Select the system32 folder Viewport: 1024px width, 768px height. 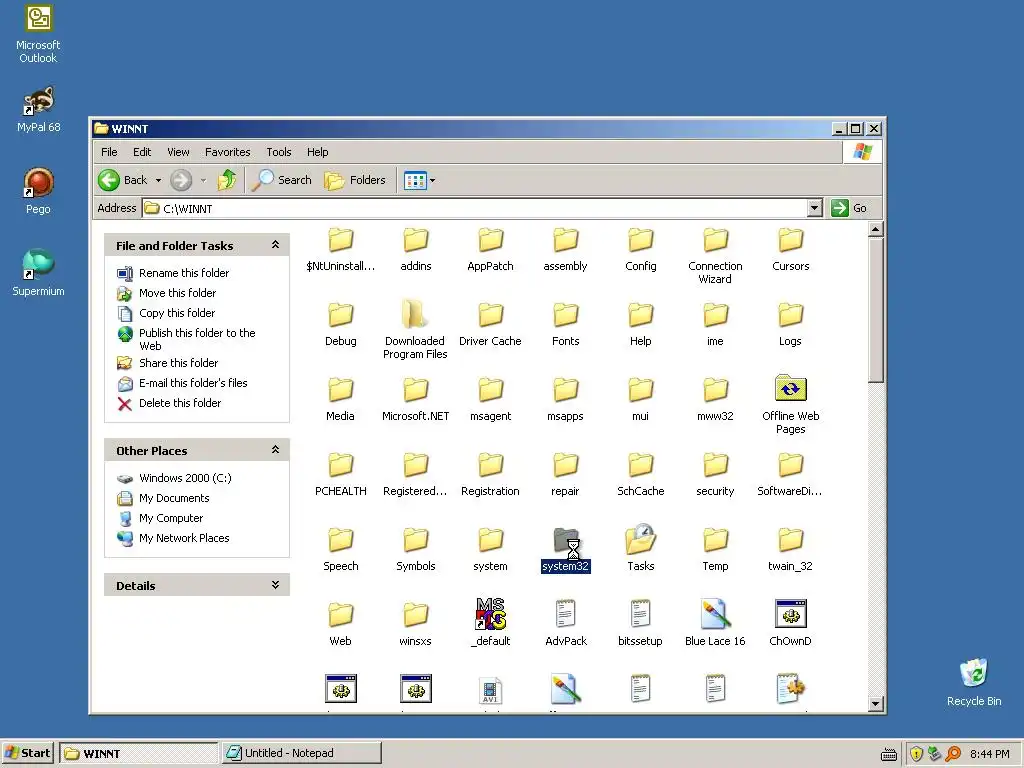point(566,549)
